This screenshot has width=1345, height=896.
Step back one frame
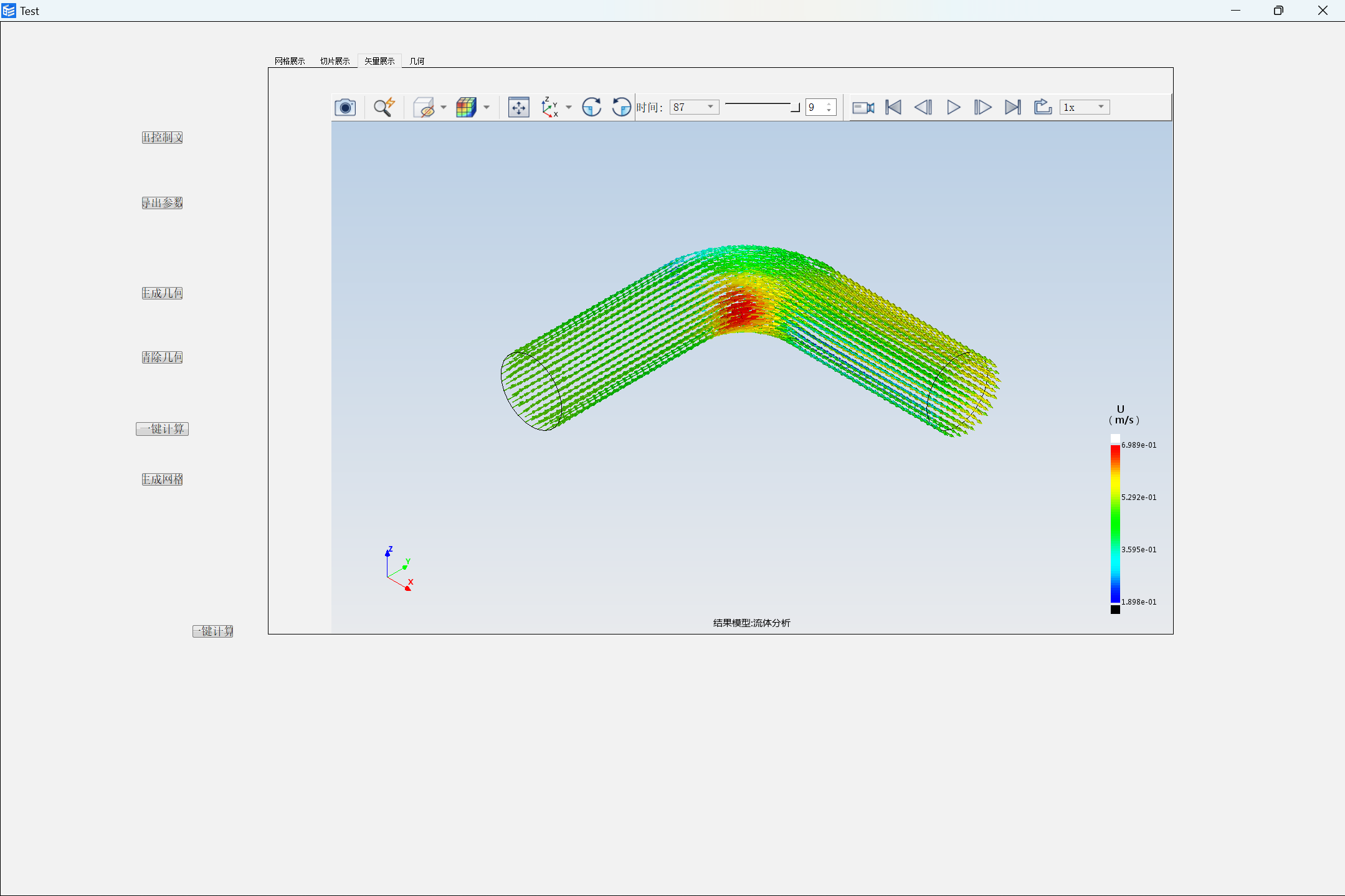(x=923, y=107)
